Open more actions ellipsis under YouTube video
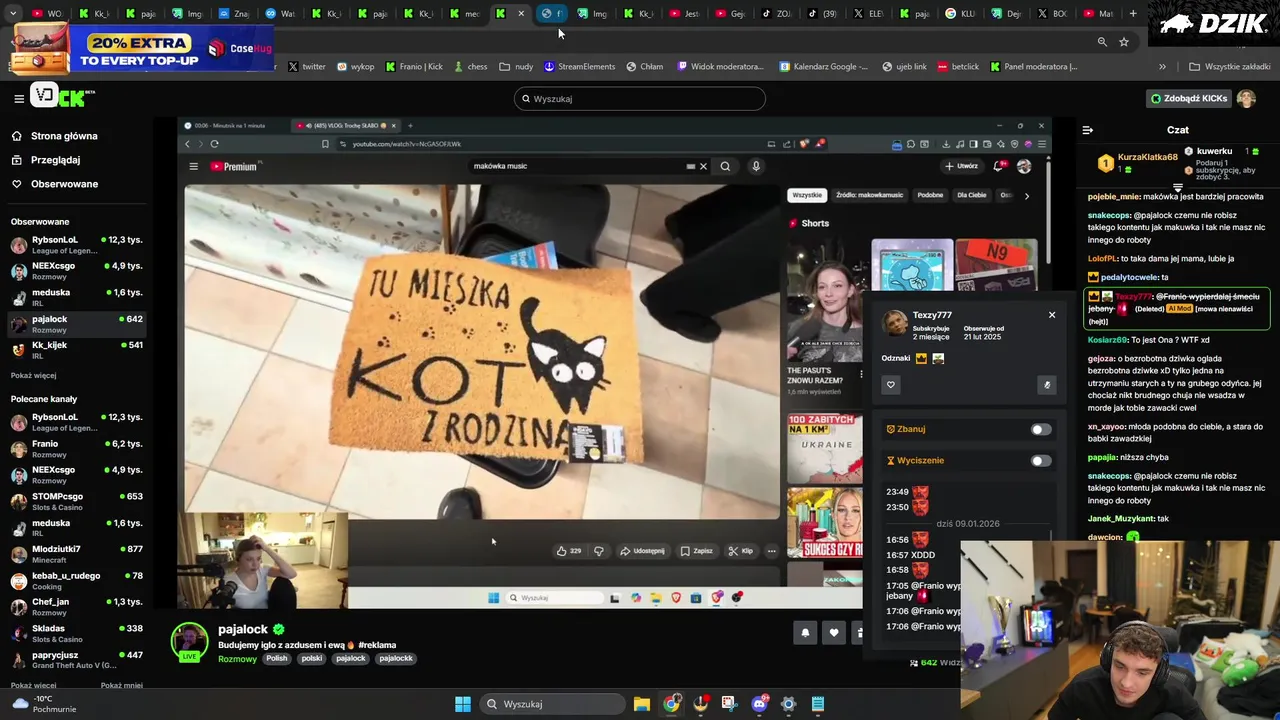 [x=771, y=551]
